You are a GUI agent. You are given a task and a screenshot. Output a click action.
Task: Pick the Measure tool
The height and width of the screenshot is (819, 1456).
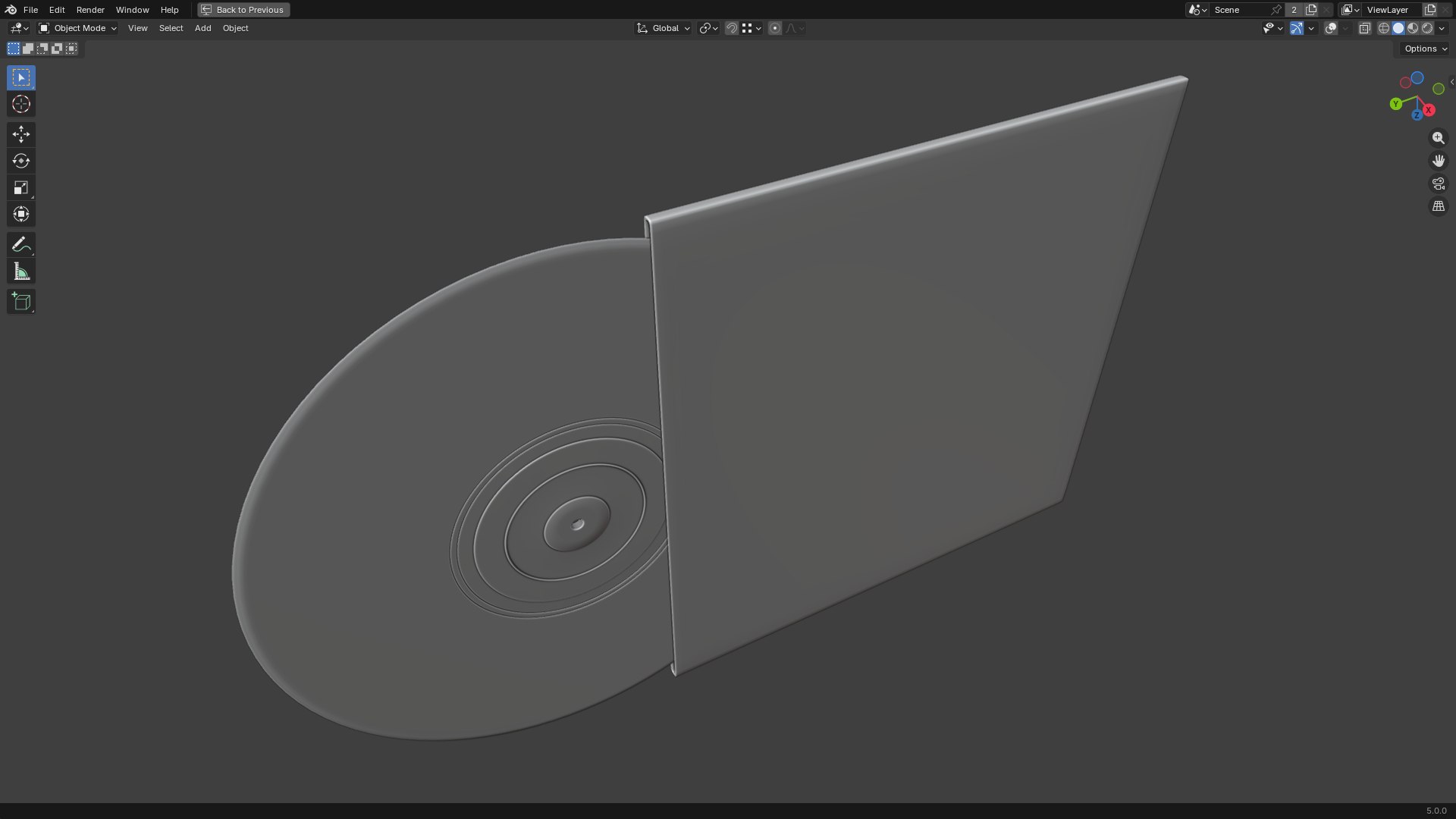point(21,271)
